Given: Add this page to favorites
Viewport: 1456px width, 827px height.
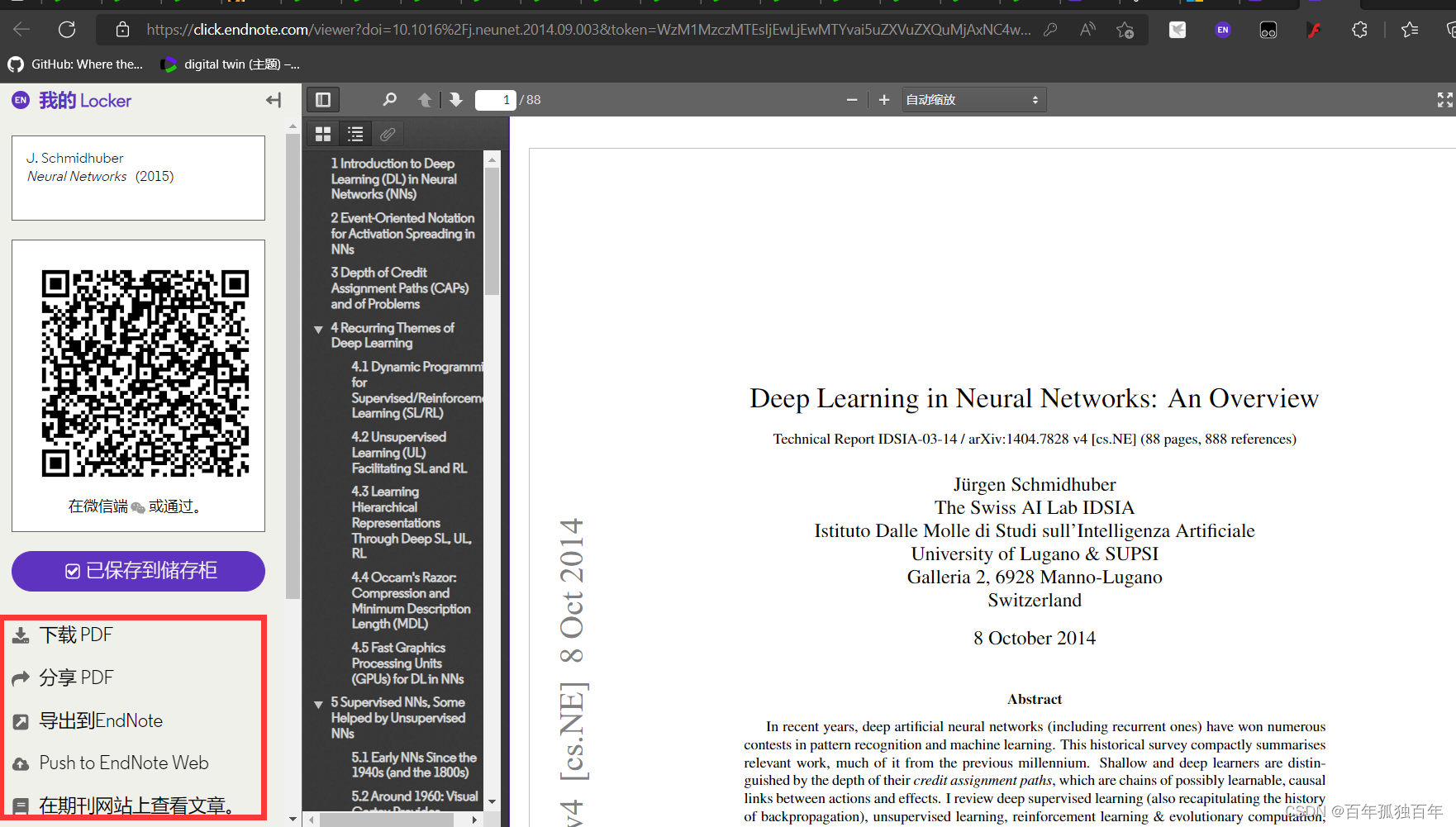Looking at the screenshot, I should pos(1125,30).
